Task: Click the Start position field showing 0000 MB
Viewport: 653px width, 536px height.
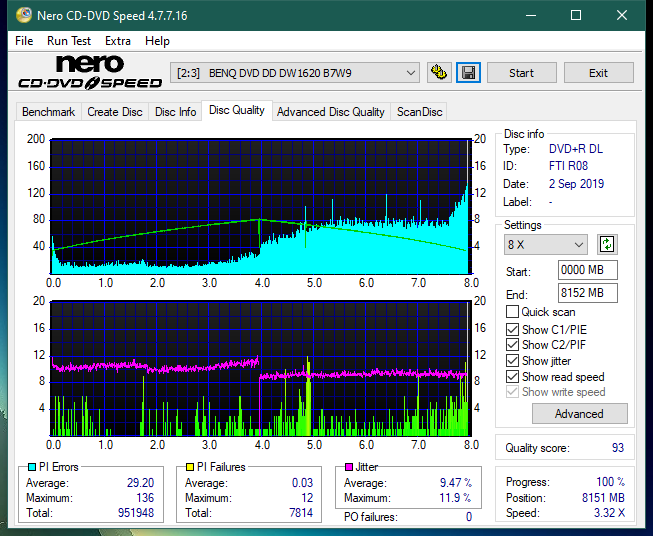Action: click(x=587, y=270)
